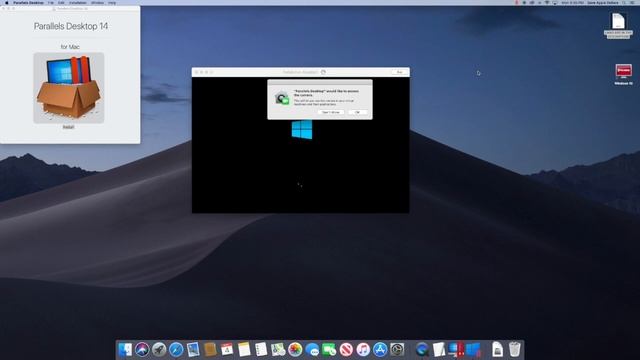Click the Wi-Fi status icon in menu bar
The height and width of the screenshot is (360, 640).
[x=547, y=2]
